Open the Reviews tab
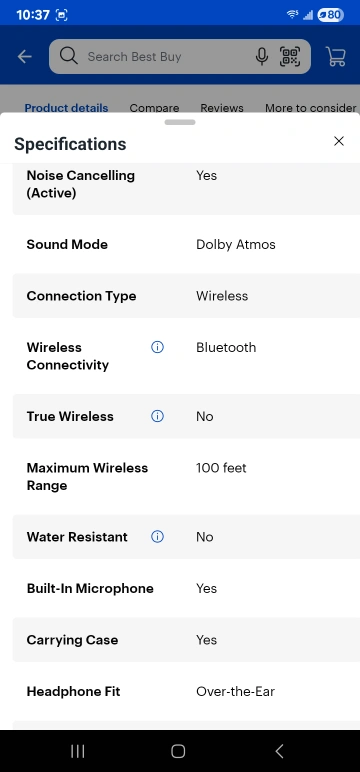Viewport: 360px width, 772px height. click(x=222, y=107)
